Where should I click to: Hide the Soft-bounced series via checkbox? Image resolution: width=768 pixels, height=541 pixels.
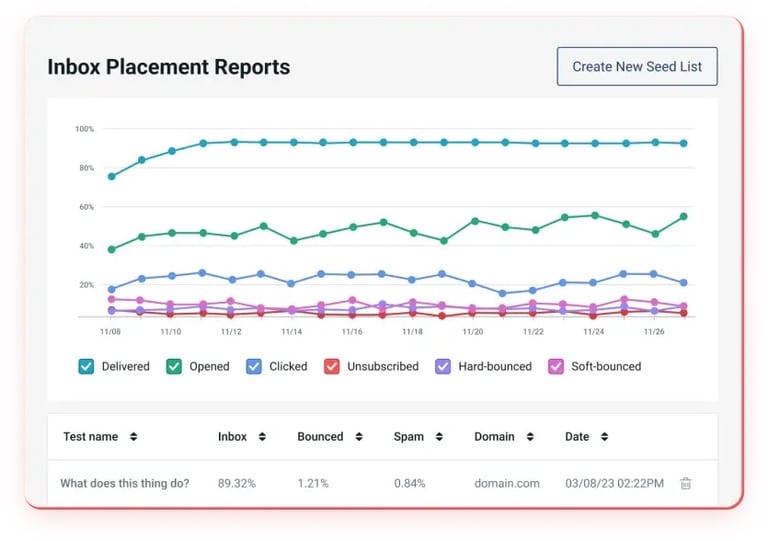(556, 366)
